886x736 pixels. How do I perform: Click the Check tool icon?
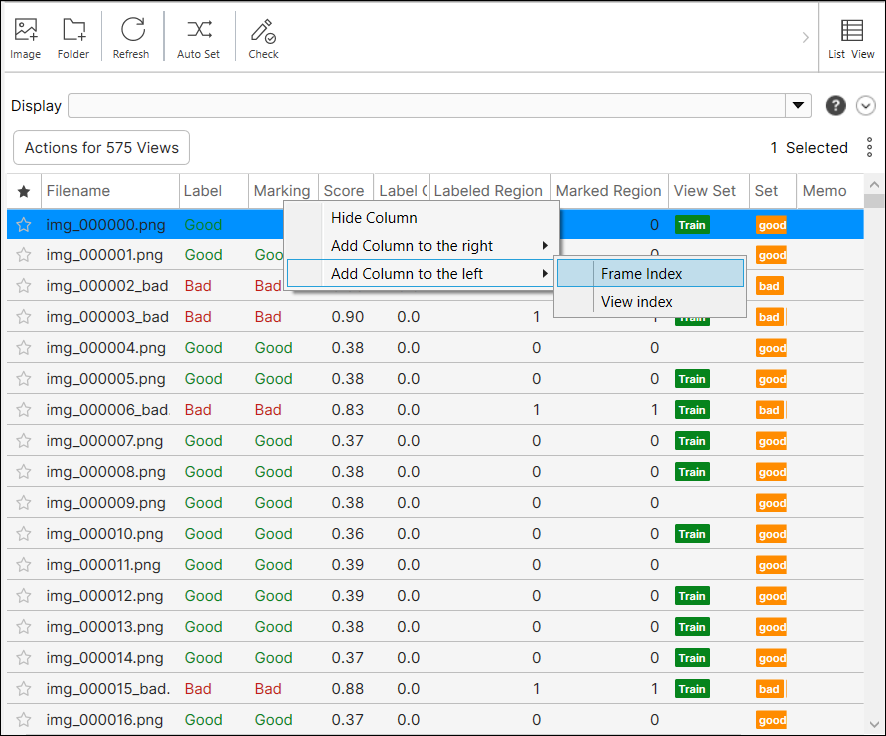pos(263,31)
